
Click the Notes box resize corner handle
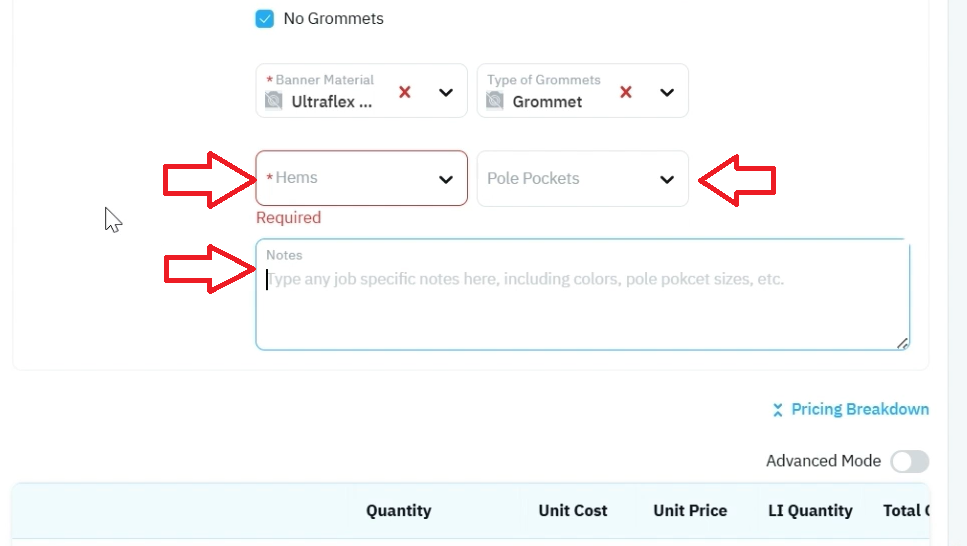pos(902,343)
